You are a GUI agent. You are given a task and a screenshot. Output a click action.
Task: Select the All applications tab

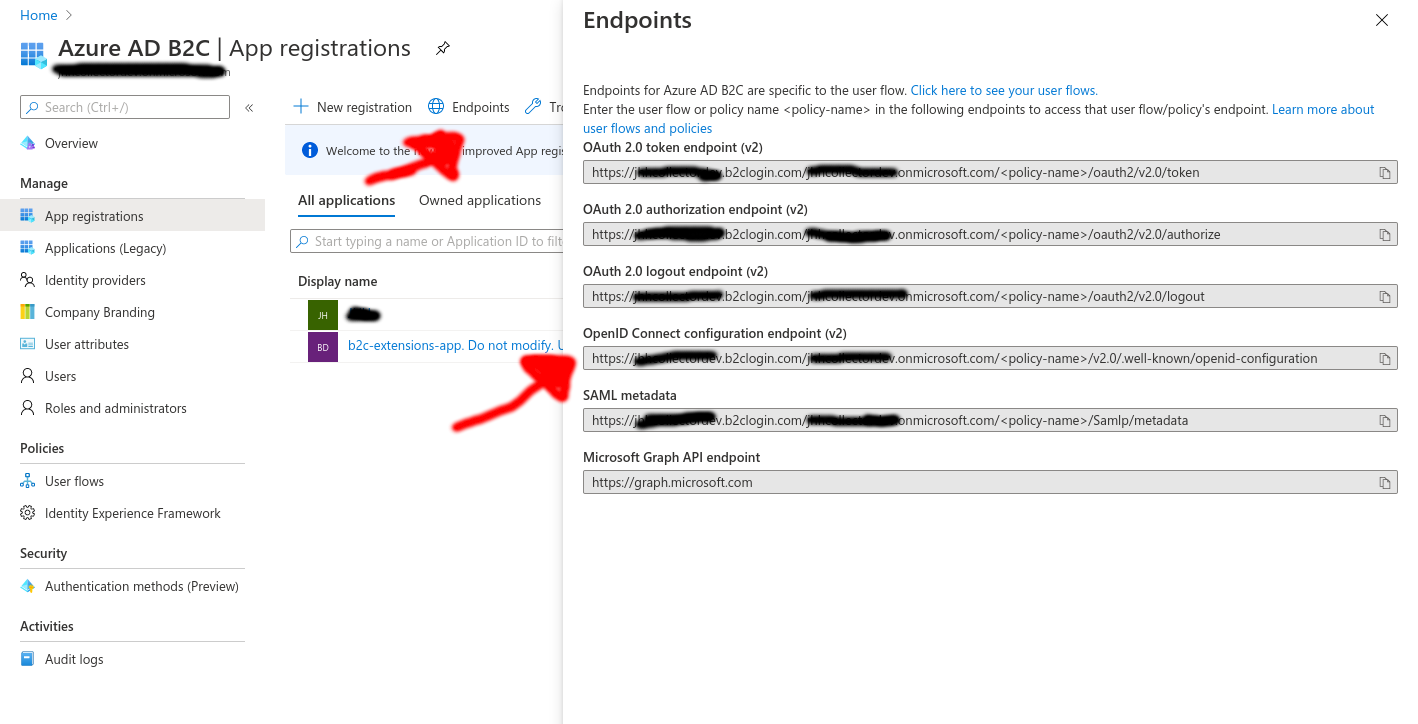(x=346, y=200)
